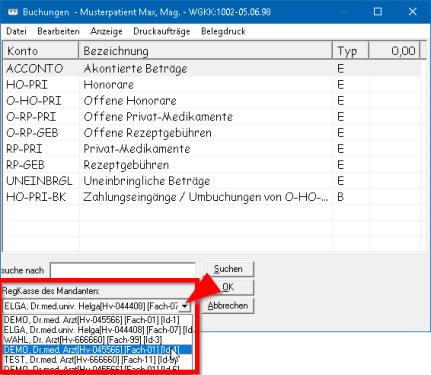Select the O-RP-GEB account row
The width and height of the screenshot is (431, 375).
(212, 133)
